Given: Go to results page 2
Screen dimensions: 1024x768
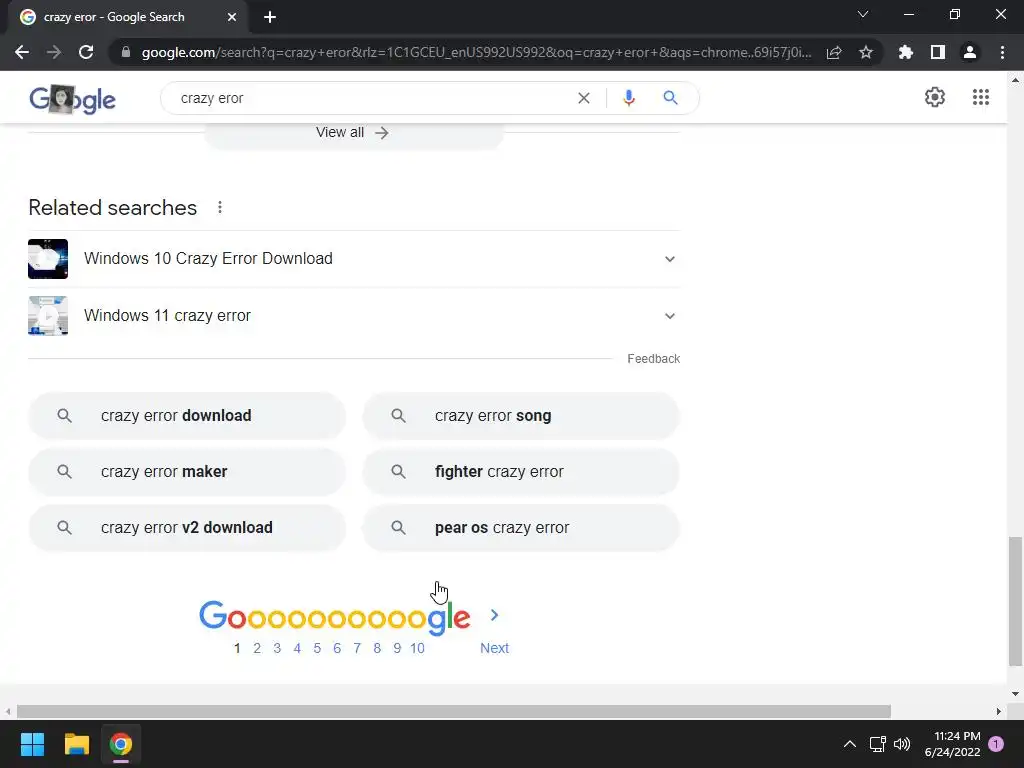Looking at the screenshot, I should click(x=257, y=648).
